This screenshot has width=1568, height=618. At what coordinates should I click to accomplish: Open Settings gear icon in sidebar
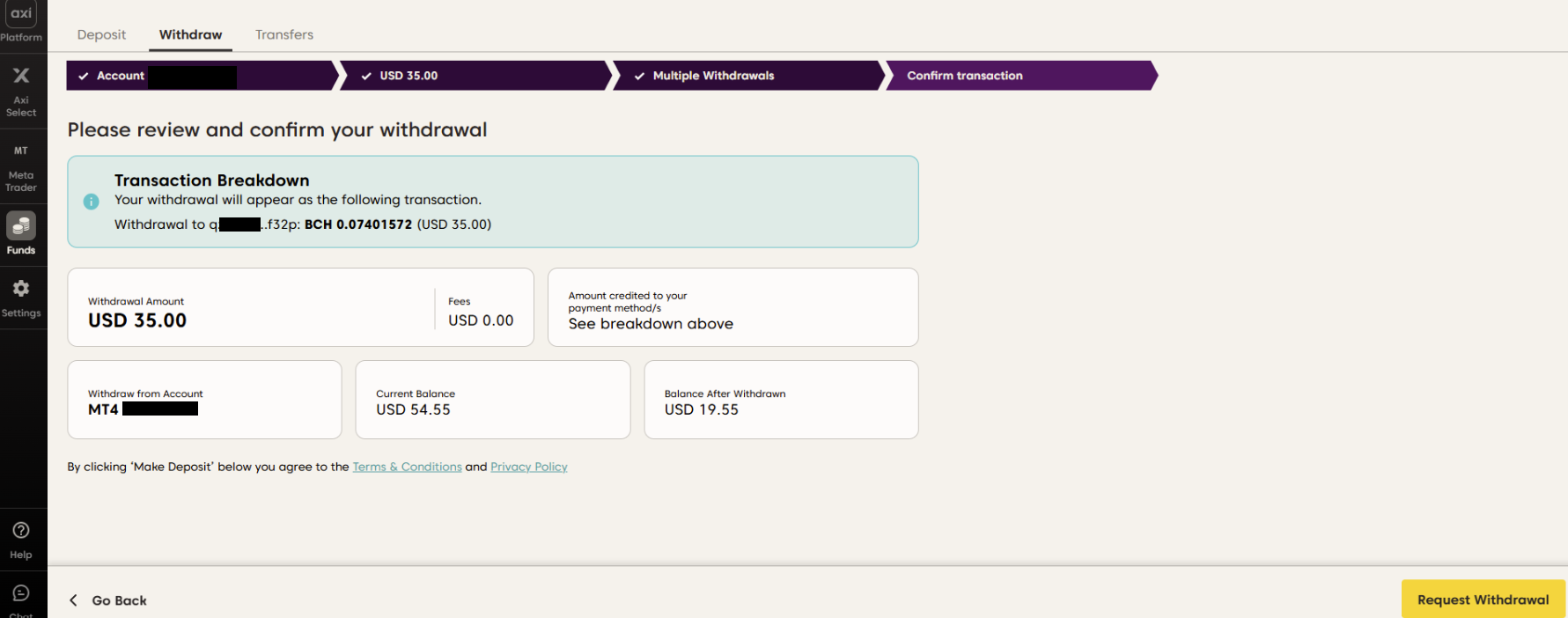(x=21, y=289)
